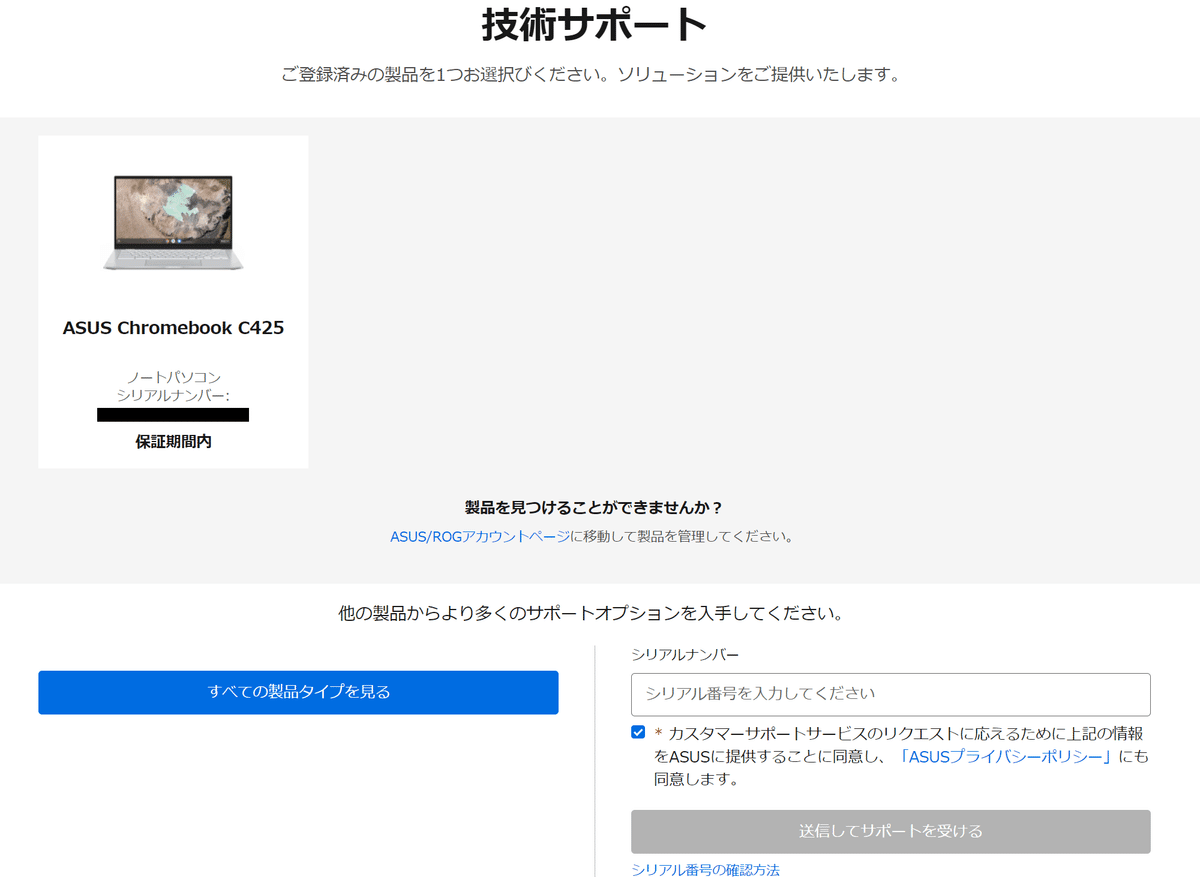Click the ASUS Chromebook C425 product name
The width and height of the screenshot is (1200, 877).
pos(173,328)
